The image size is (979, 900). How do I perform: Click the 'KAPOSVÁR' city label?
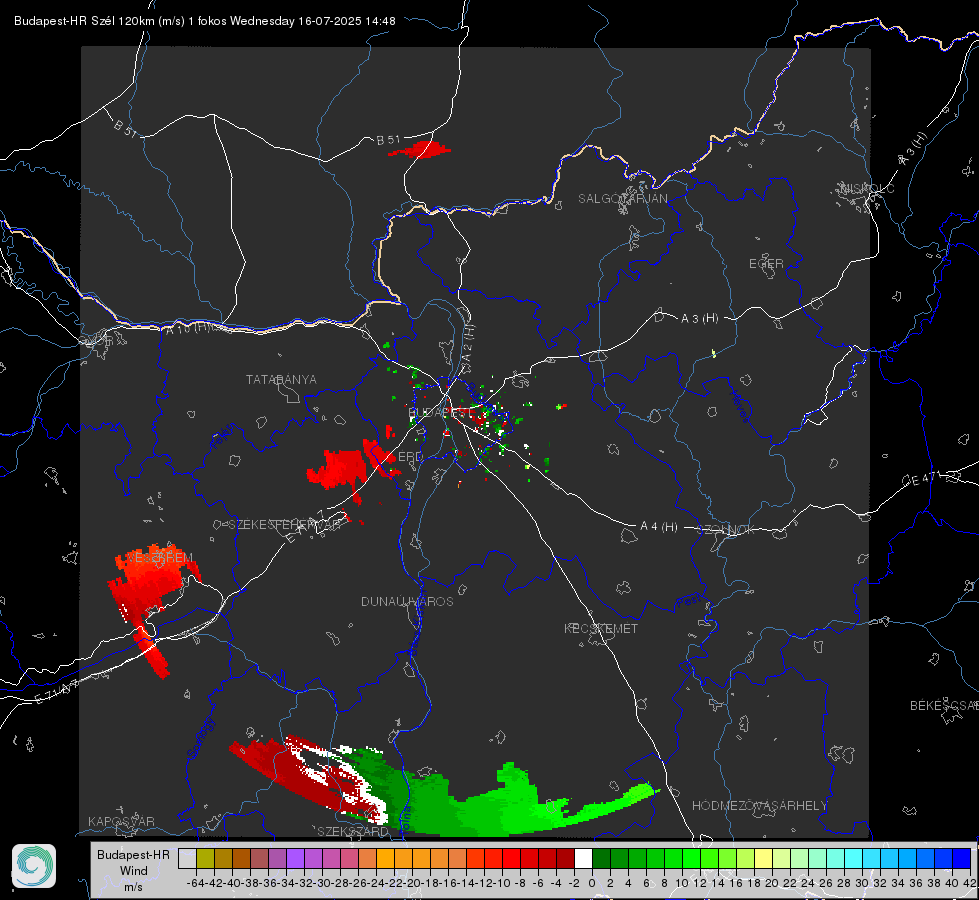(x=121, y=821)
